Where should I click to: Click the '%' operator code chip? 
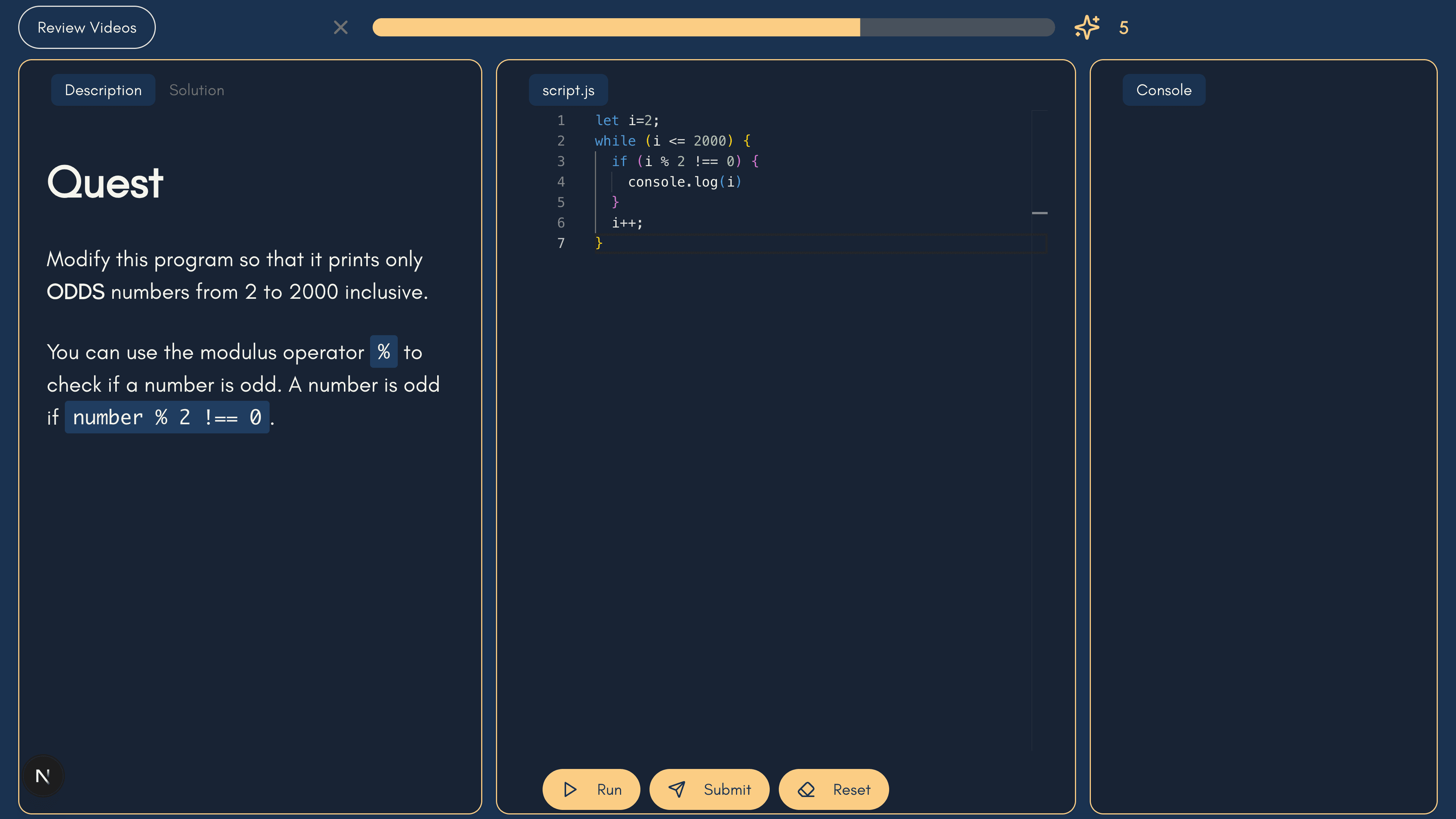point(384,351)
